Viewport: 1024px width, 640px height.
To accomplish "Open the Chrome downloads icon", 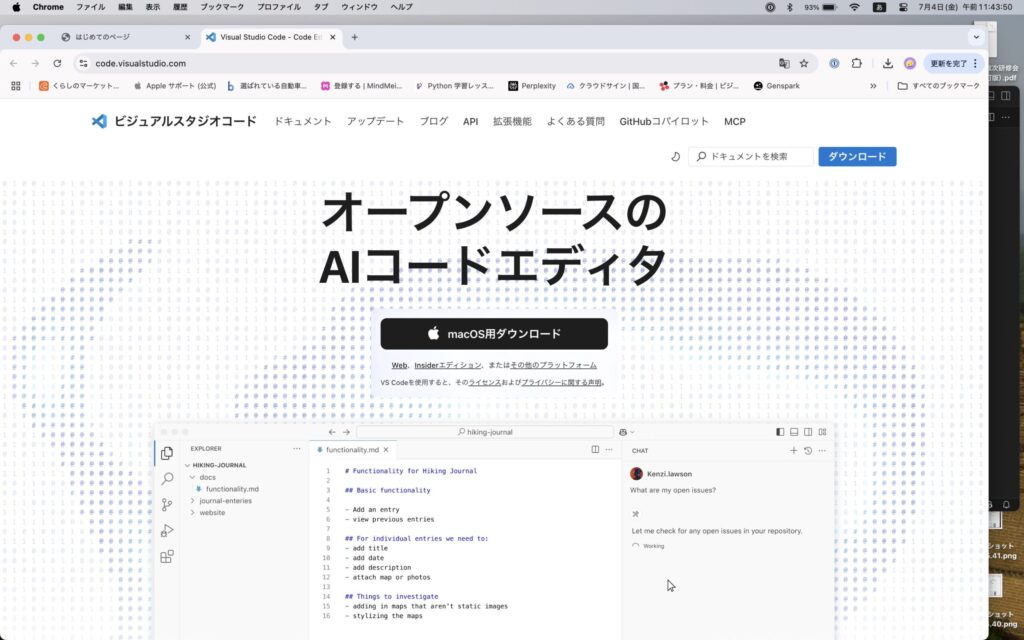I will tap(888, 63).
